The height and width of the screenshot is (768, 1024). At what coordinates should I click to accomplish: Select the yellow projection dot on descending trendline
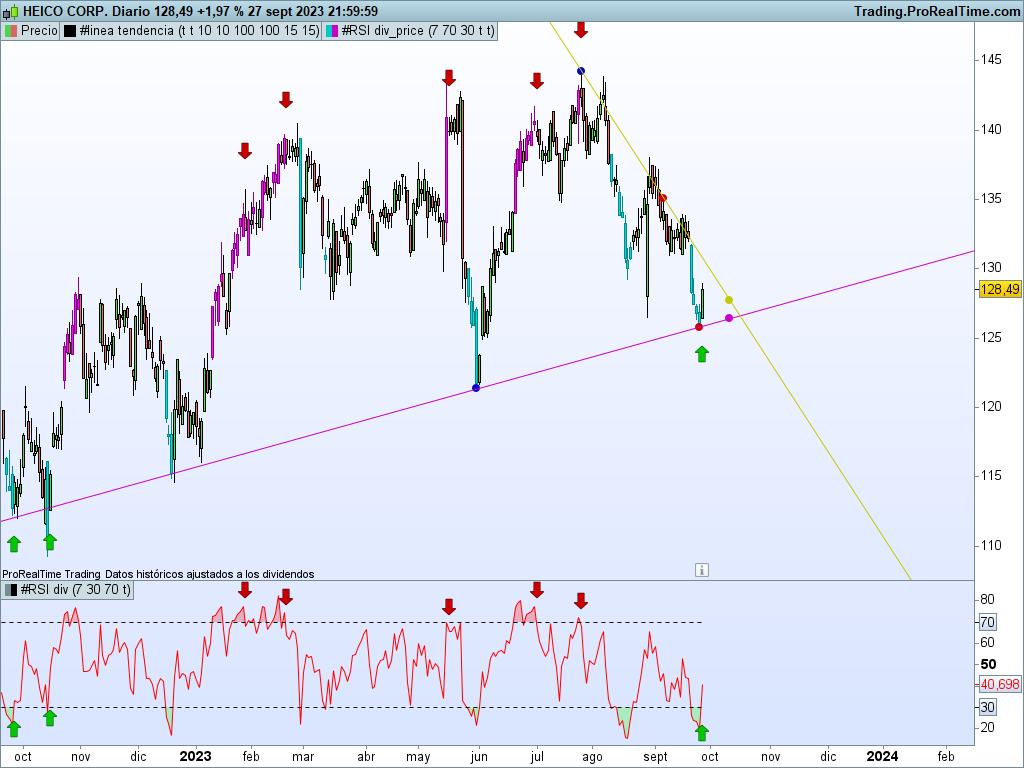pyautogui.click(x=729, y=300)
